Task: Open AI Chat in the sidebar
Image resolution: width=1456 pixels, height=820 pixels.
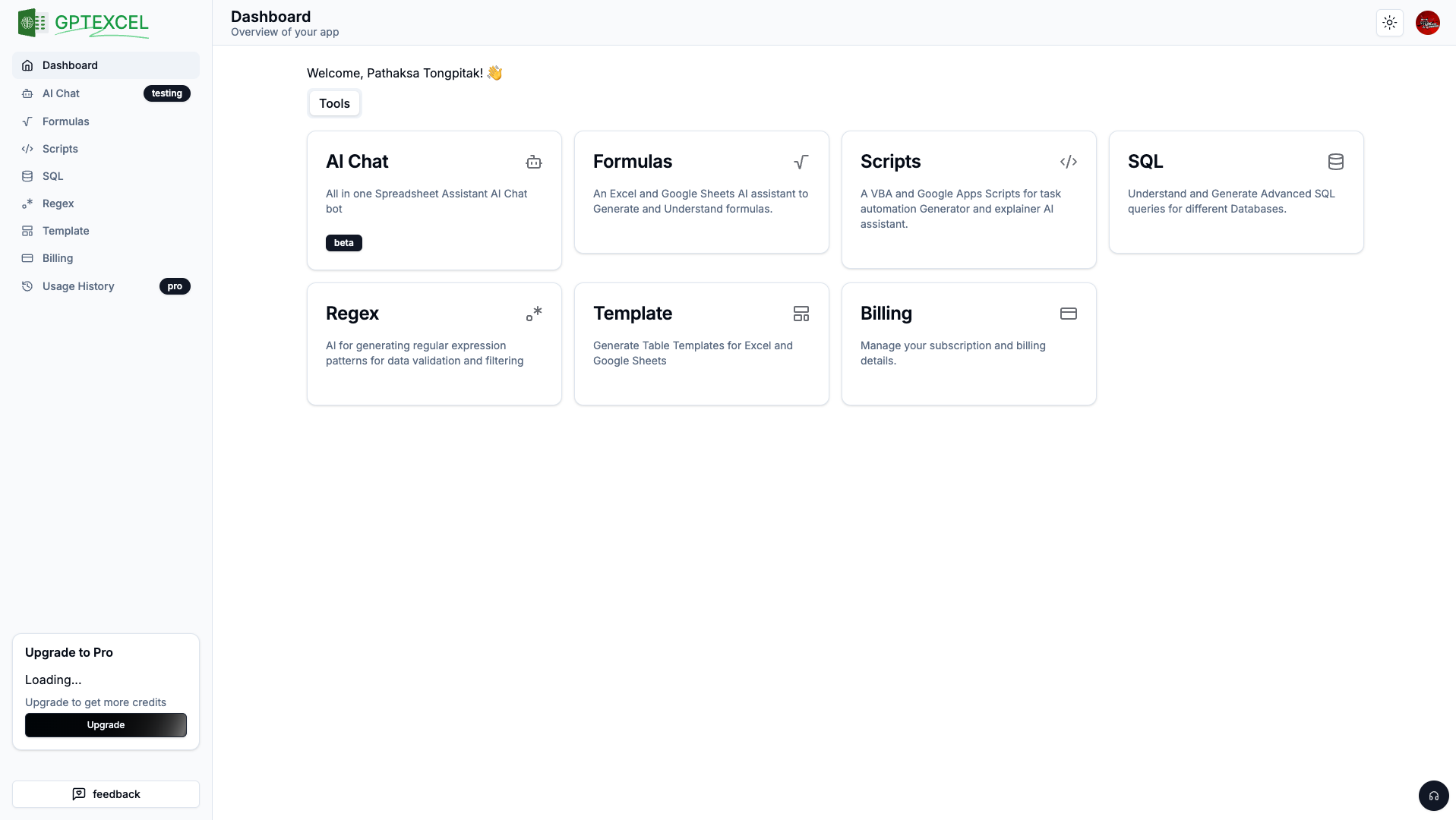Action: pyautogui.click(x=61, y=93)
